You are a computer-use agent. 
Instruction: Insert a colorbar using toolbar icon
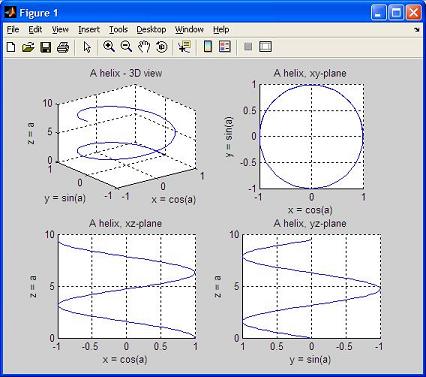click(x=208, y=47)
